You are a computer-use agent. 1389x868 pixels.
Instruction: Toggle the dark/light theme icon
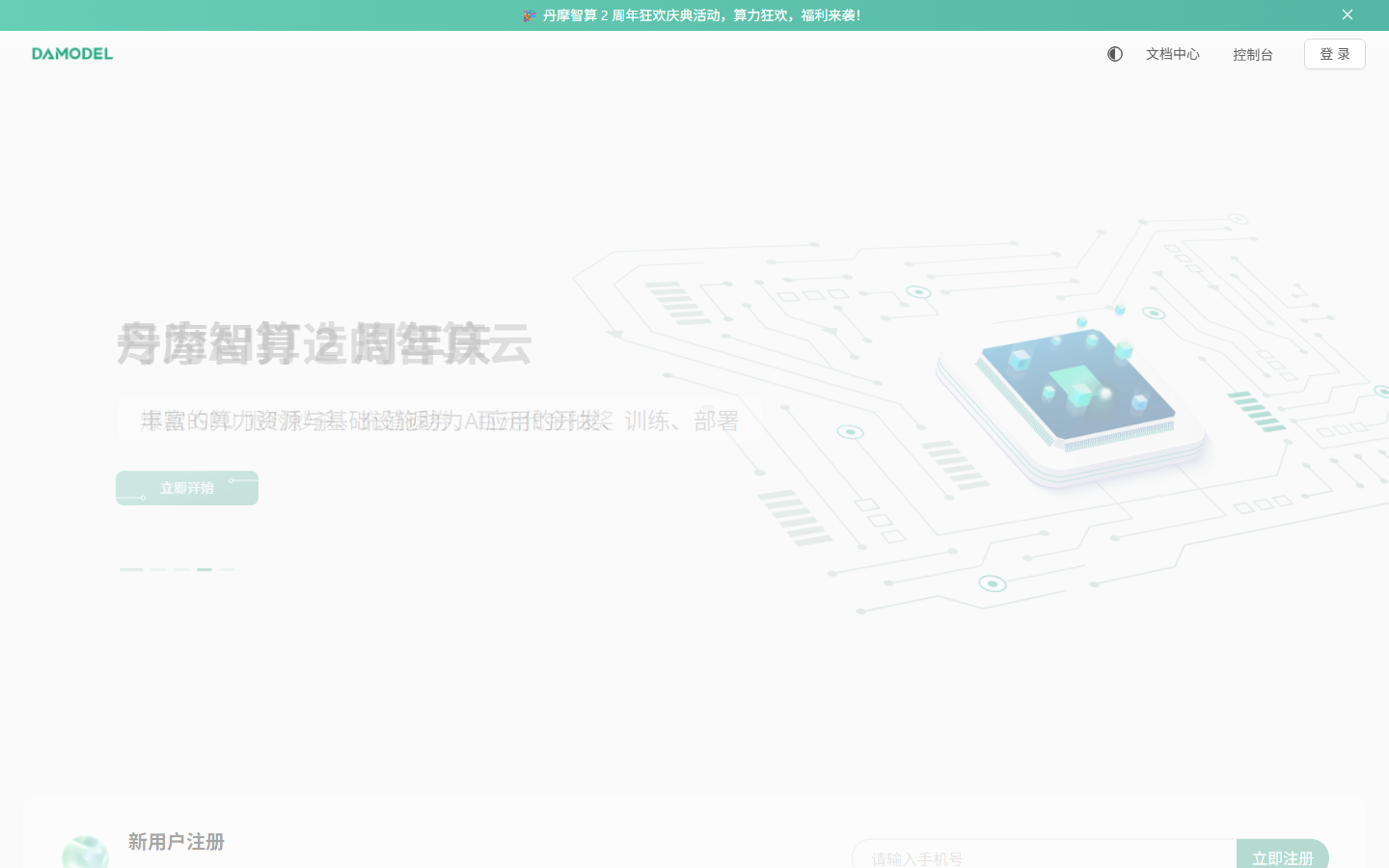pos(1115,54)
